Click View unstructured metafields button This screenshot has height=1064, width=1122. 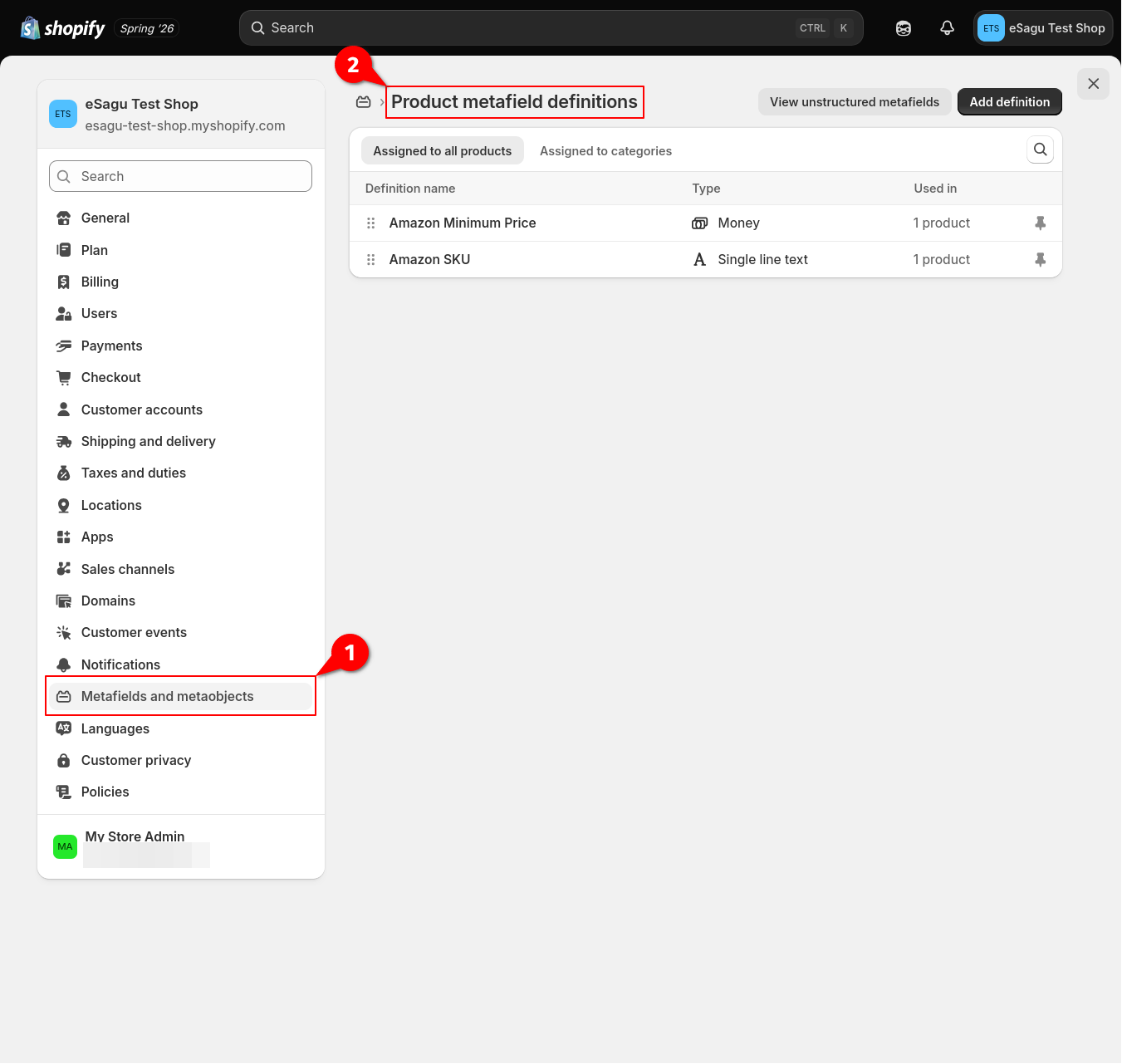[855, 102]
